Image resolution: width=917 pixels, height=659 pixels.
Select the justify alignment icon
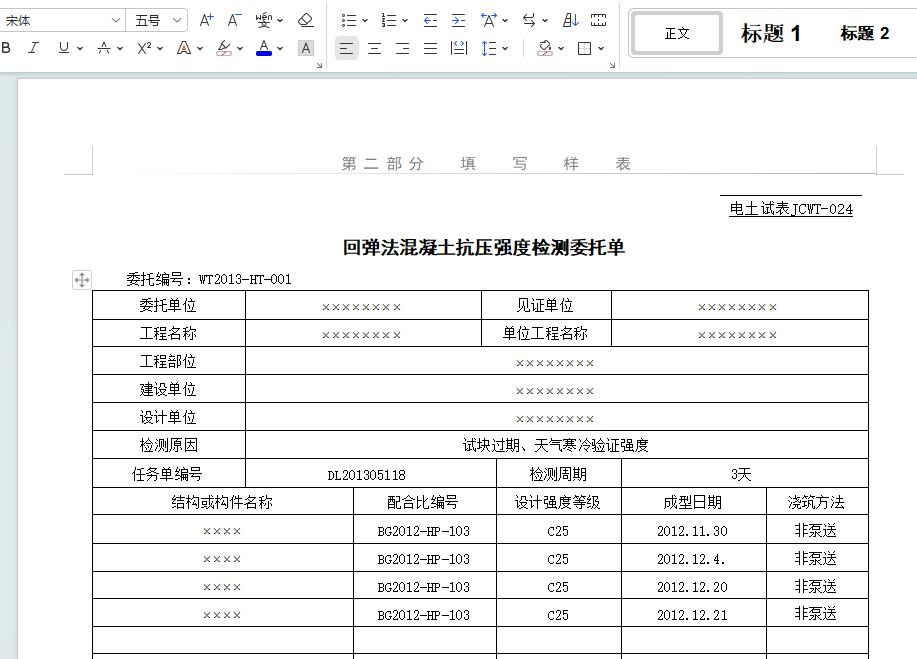pyautogui.click(x=430, y=48)
